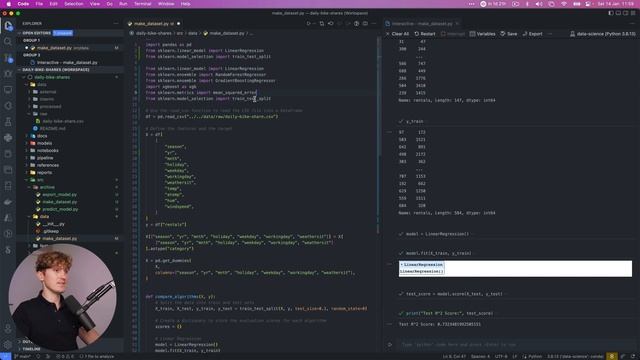Open Source Control view in activity bar

point(8,58)
